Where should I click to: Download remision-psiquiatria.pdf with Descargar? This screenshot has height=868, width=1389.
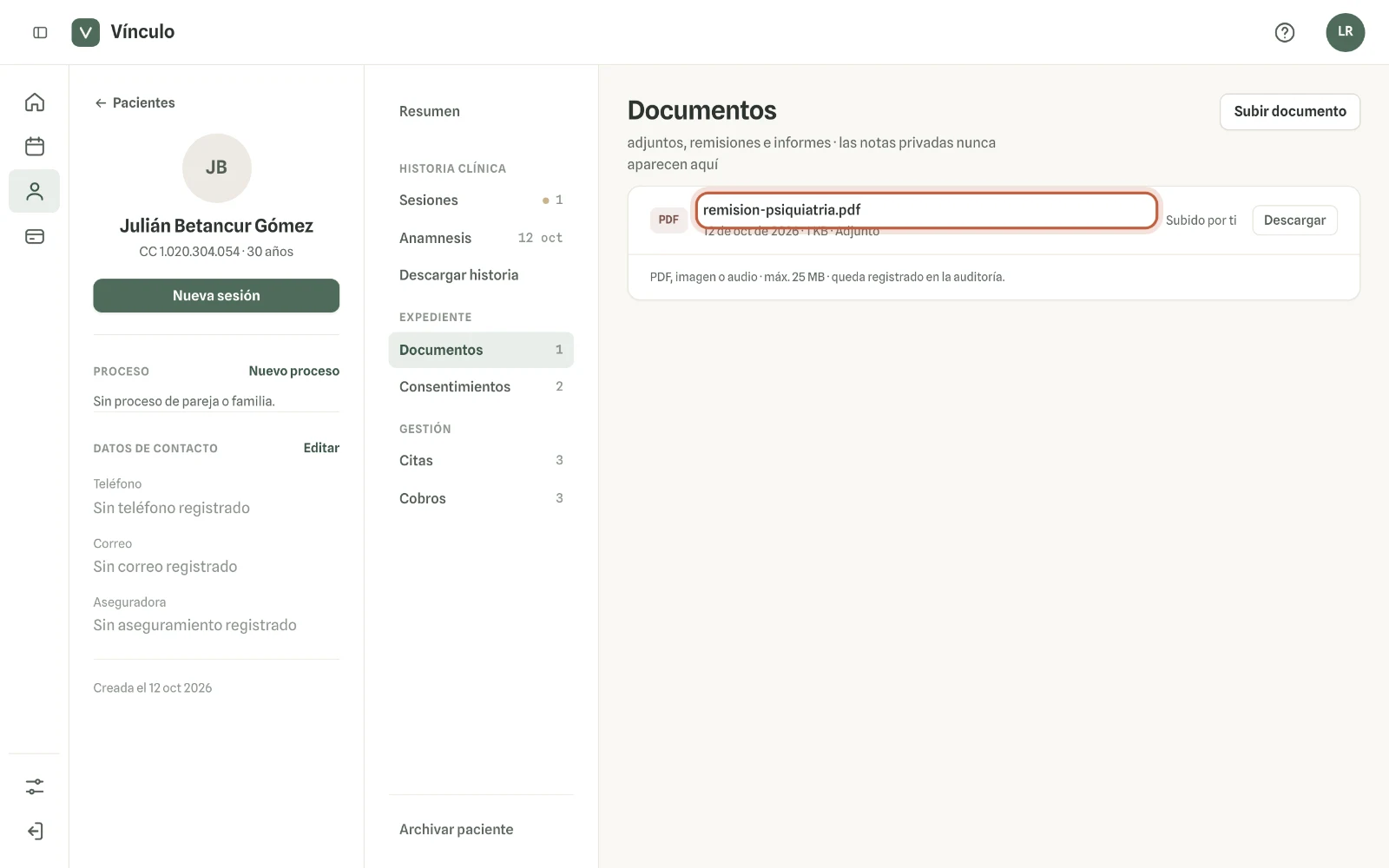point(1294,220)
